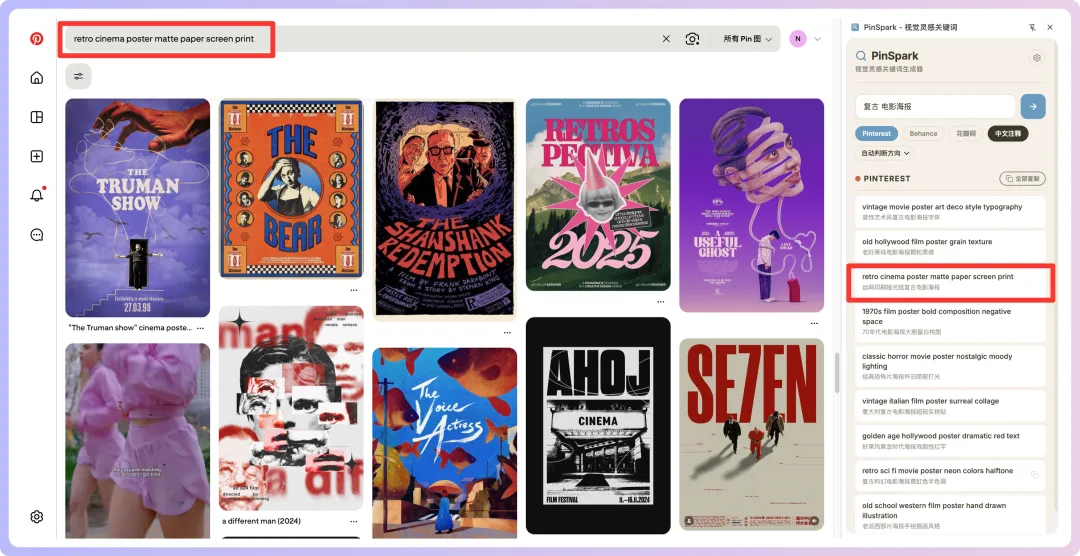Viewport: 1080px width, 556px height.
Task: Select keyword "vintage movie poster art deco style typography"
Action: click(x=951, y=212)
